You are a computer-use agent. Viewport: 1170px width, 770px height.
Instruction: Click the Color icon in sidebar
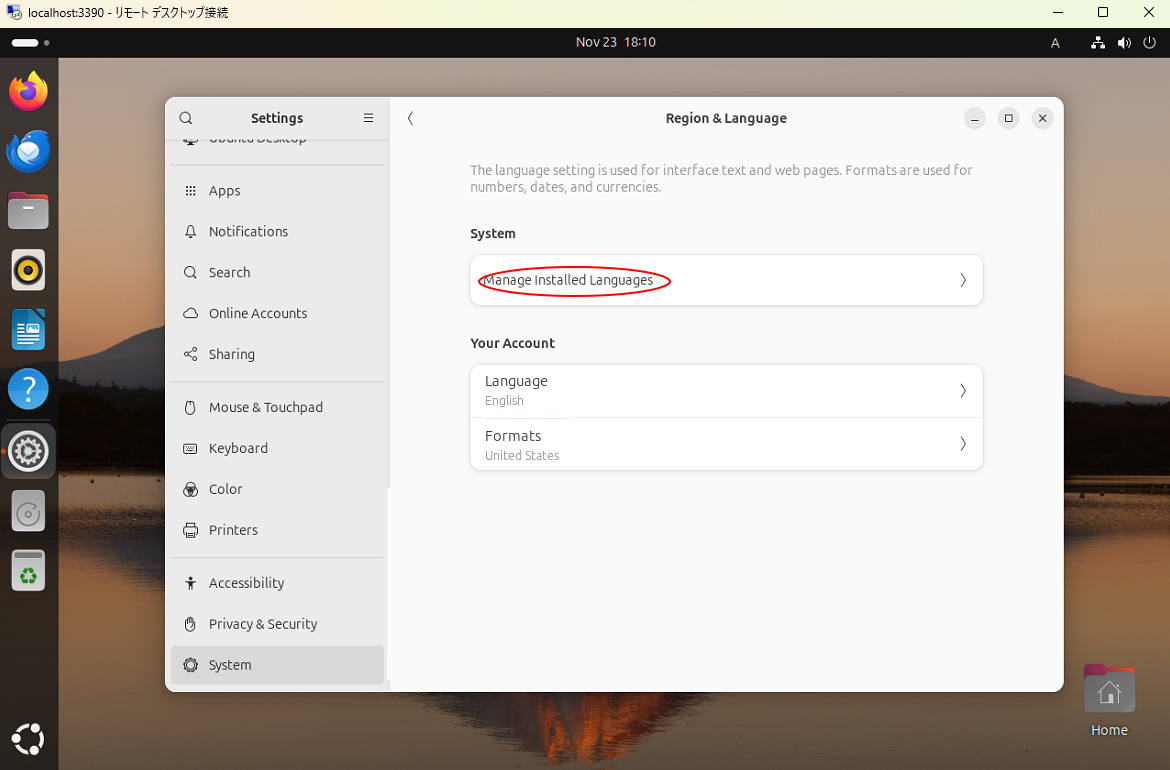coord(190,489)
